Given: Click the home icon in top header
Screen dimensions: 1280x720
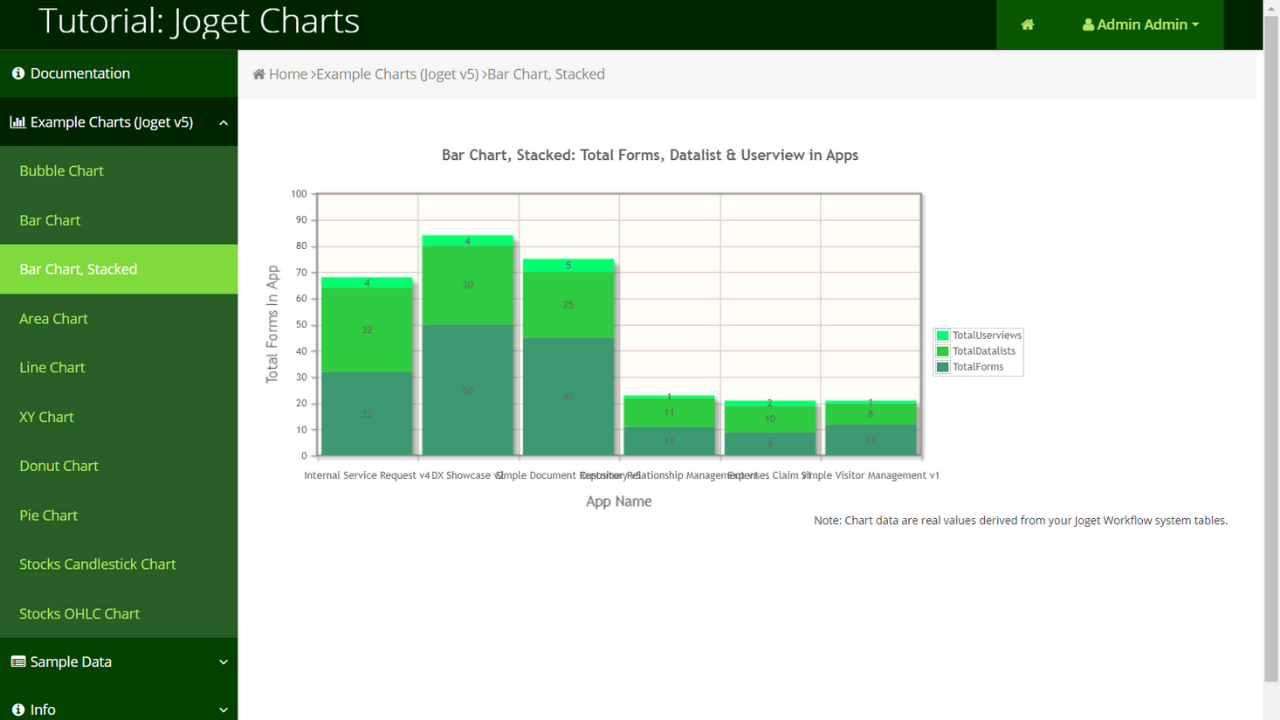Looking at the screenshot, I should [1027, 25].
